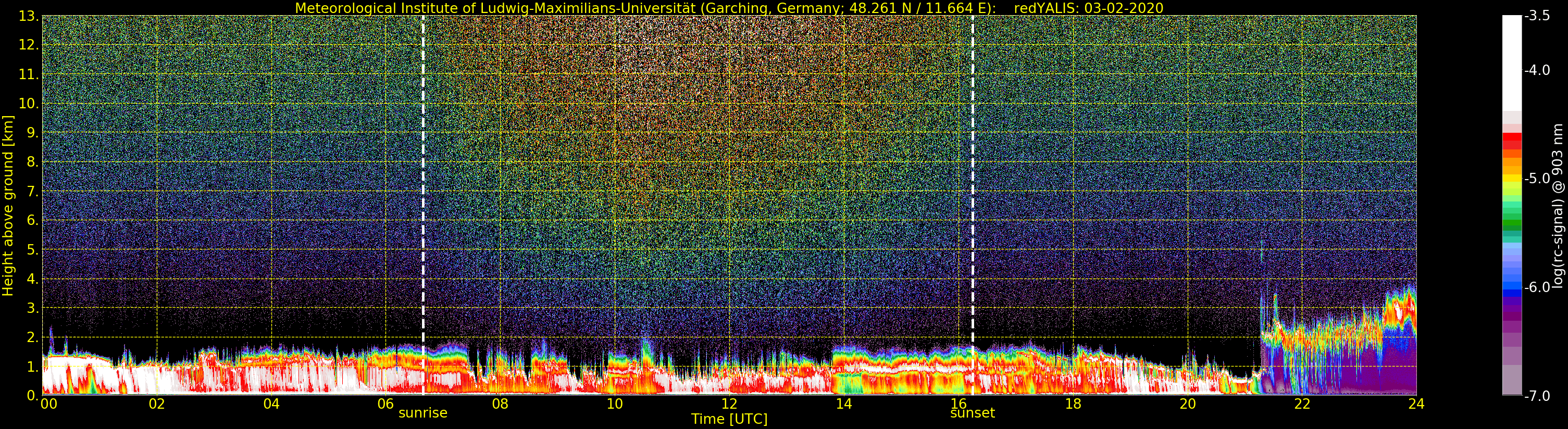Click the '06' tick on the time axis

(386, 404)
